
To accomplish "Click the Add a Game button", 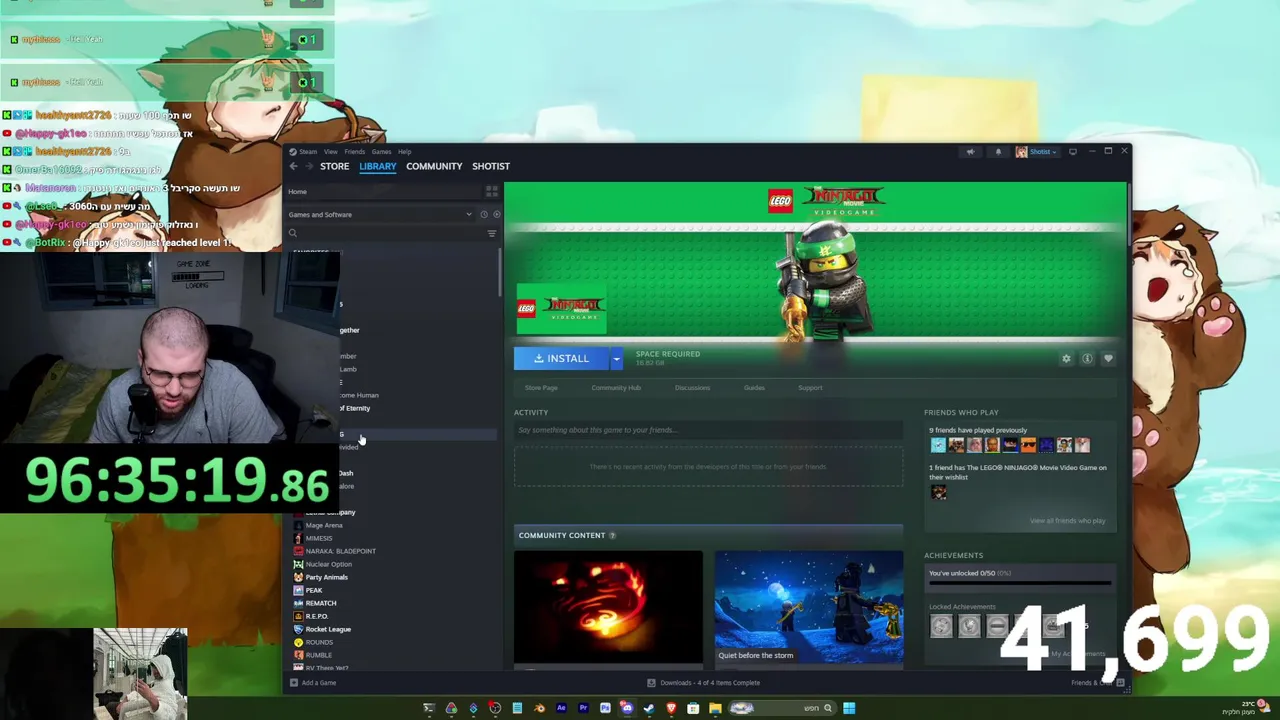I will 312,683.
